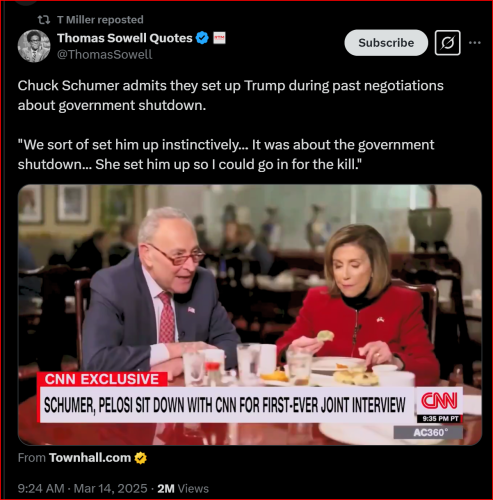Click the CNN EXCLUSIVE banner in the video

[102, 379]
